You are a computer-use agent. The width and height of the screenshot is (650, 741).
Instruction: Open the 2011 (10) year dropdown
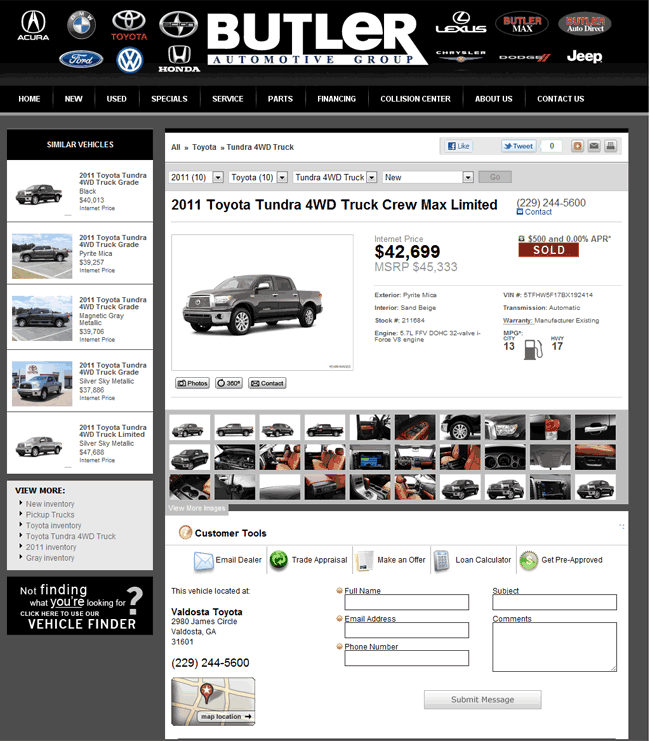[x=196, y=177]
